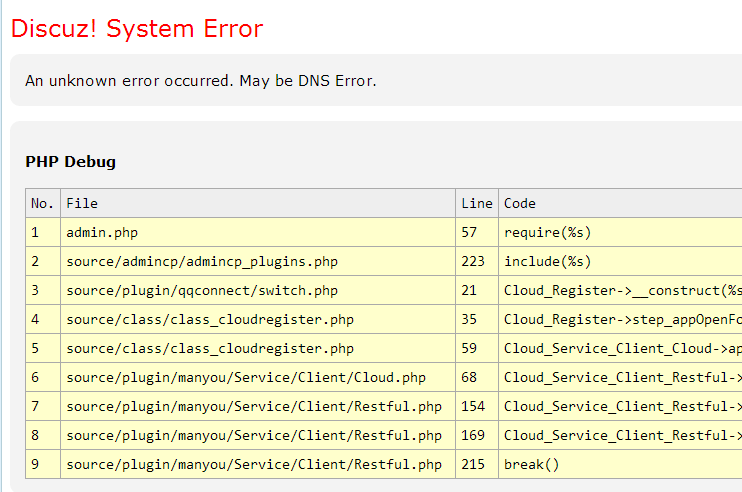Select the 'include(%s)' code cell
Screen dimensions: 742x492
click(x=620, y=261)
